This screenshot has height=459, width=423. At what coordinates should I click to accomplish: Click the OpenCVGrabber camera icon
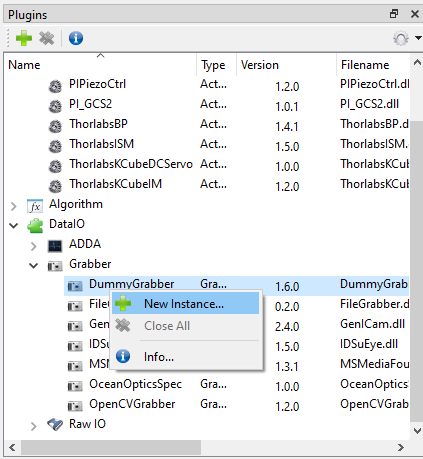pos(75,406)
